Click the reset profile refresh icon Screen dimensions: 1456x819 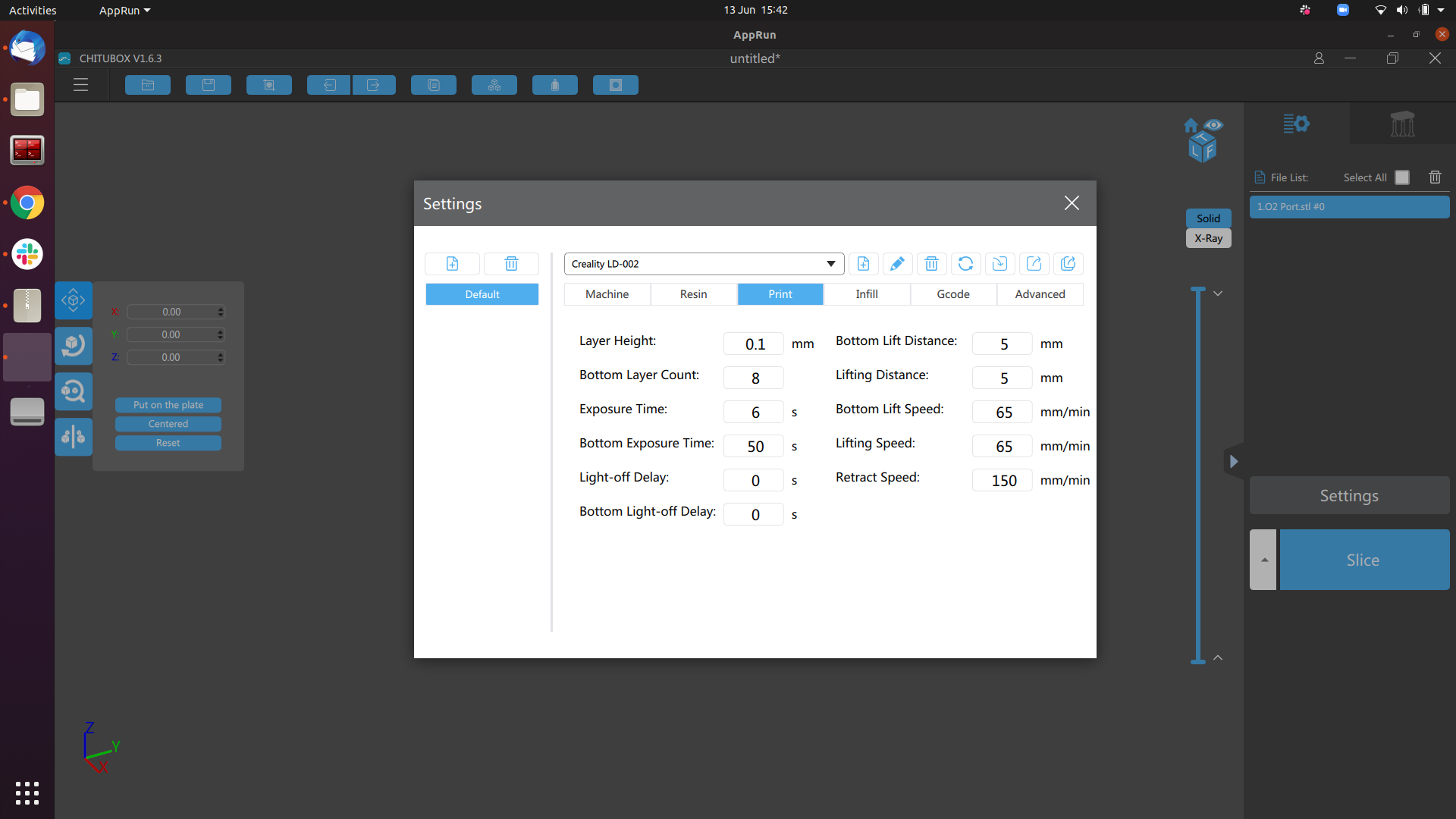[965, 264]
